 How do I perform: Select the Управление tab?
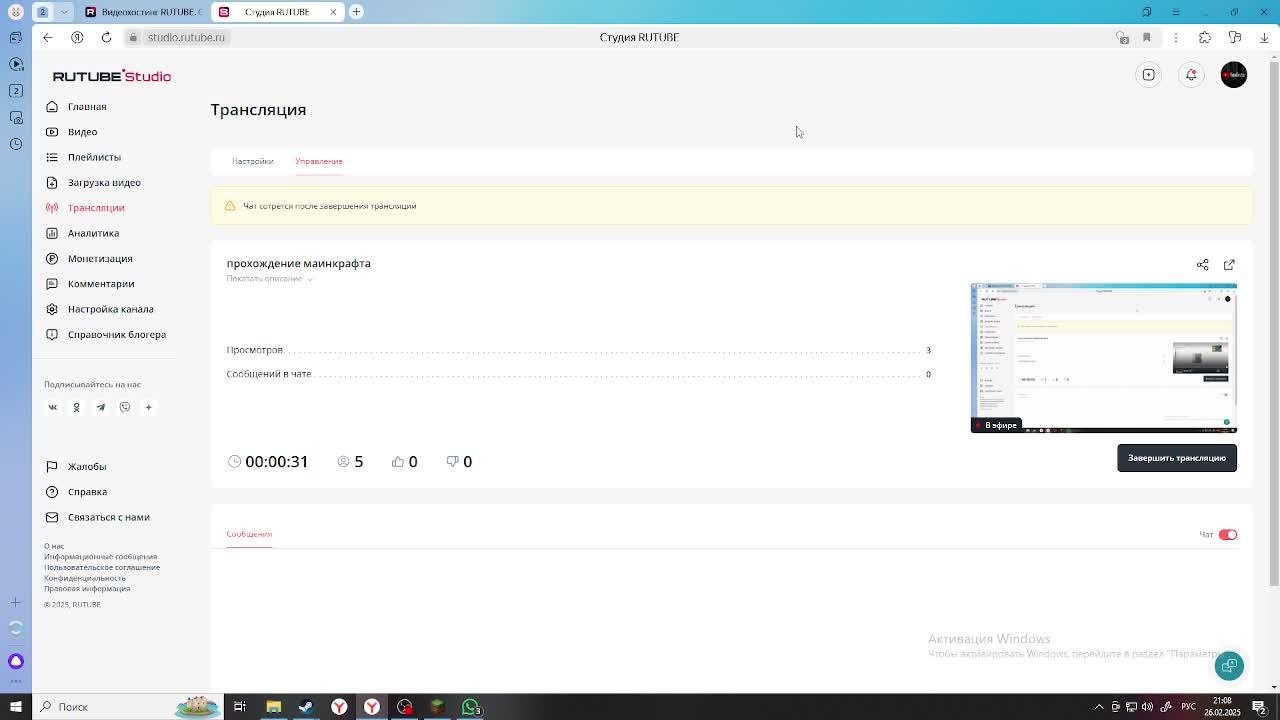point(319,161)
